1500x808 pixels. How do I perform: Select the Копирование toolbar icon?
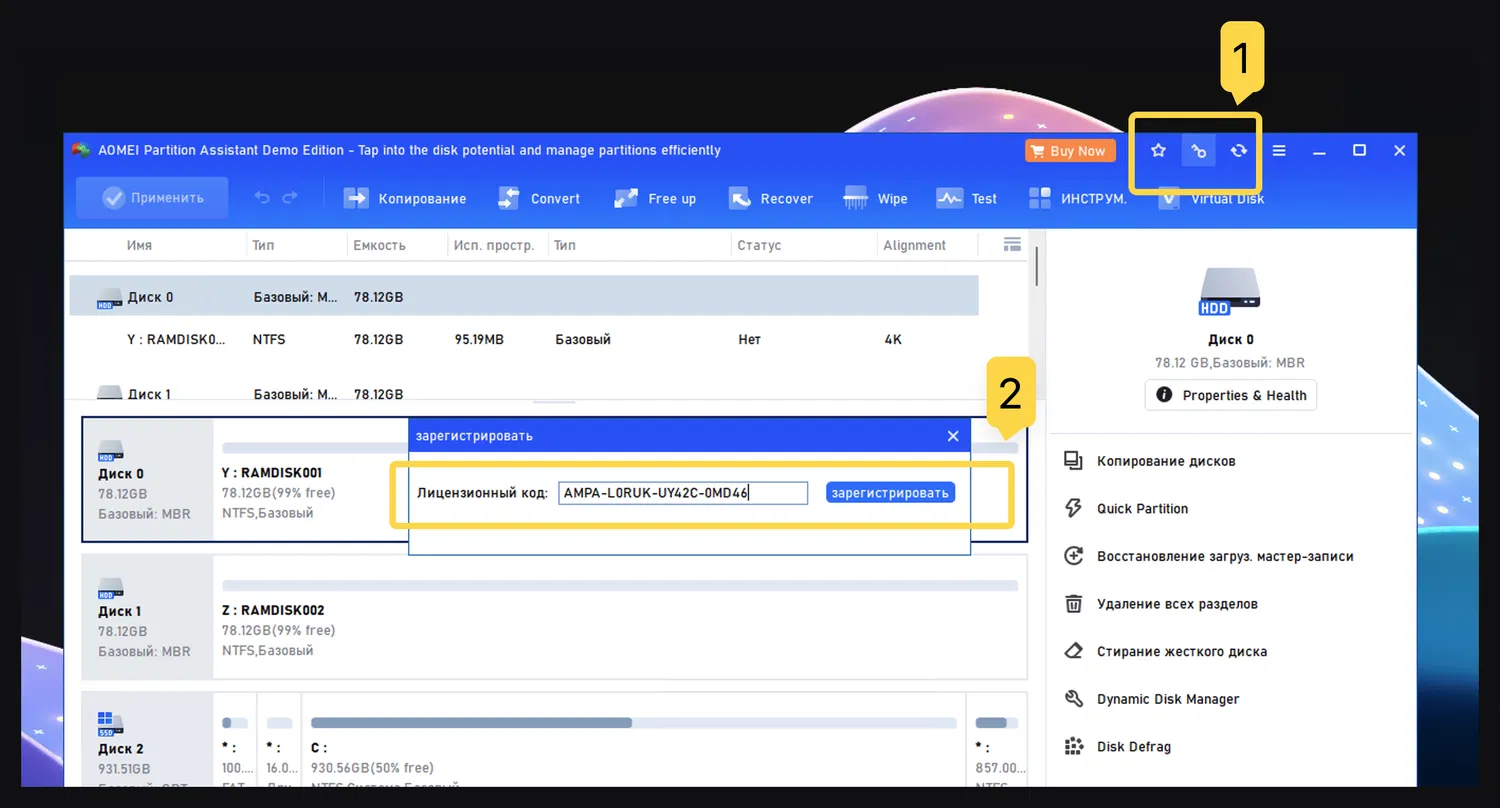point(405,198)
